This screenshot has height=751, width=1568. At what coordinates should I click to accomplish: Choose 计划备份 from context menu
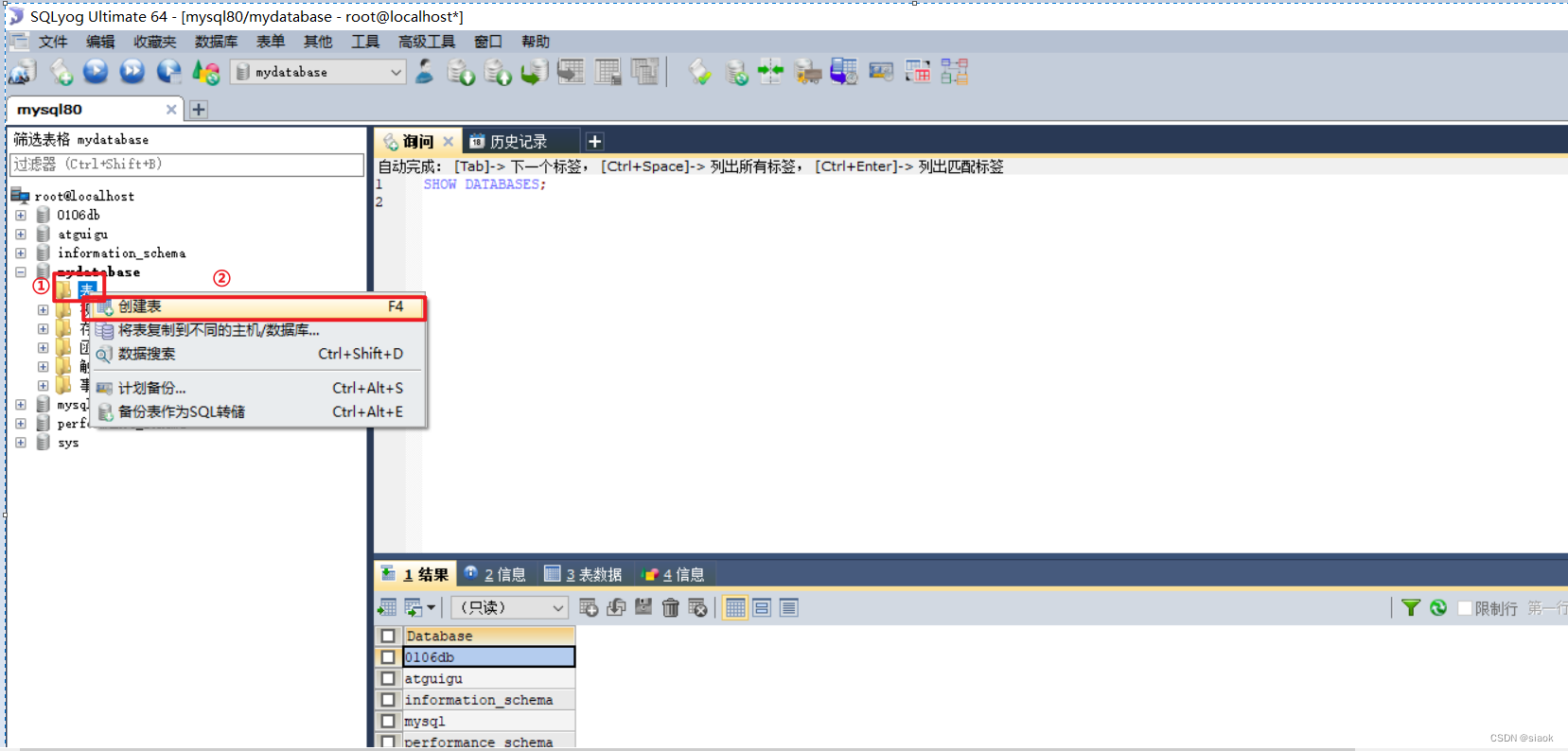257,388
